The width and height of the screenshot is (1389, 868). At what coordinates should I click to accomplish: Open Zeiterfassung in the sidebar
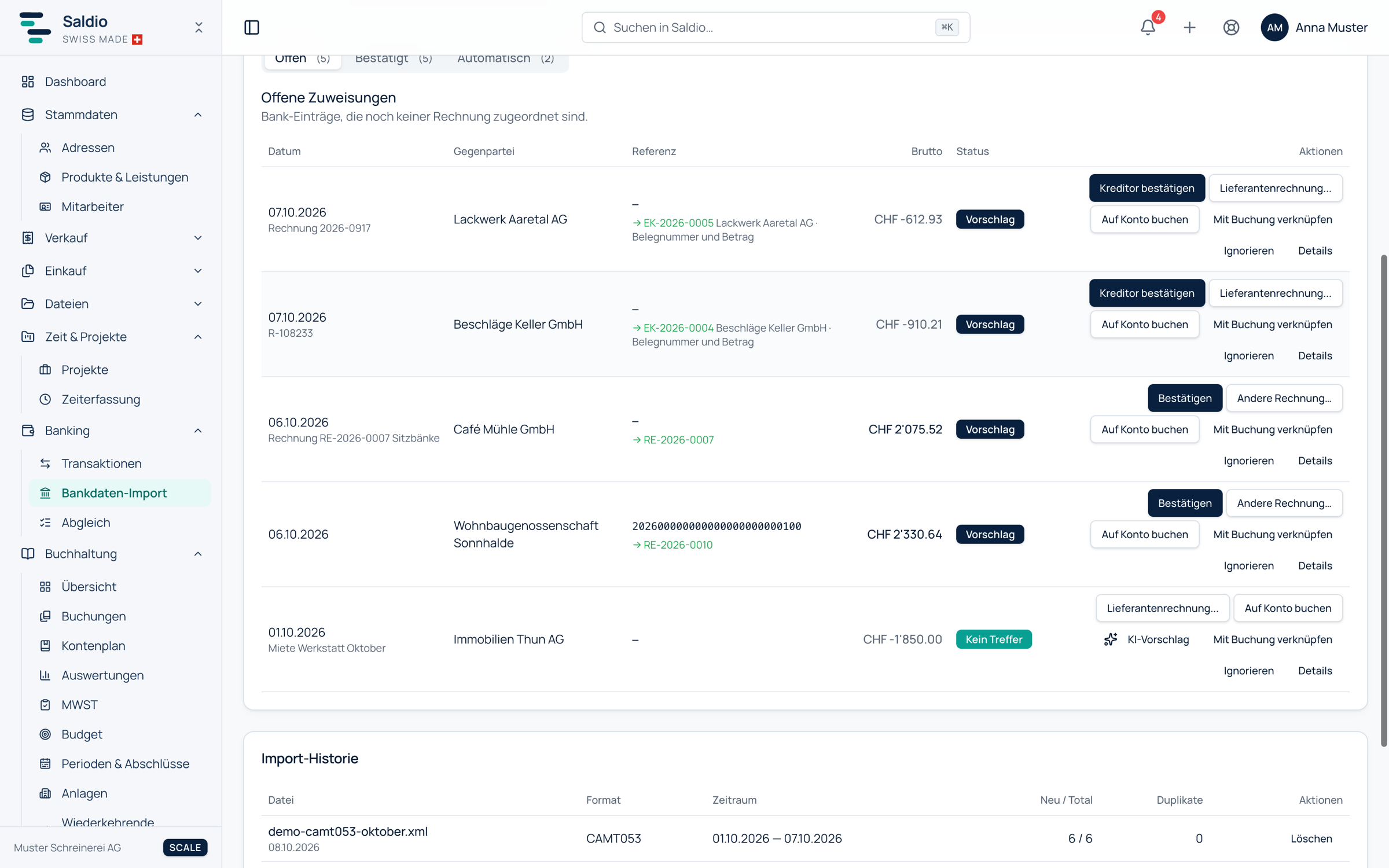coord(119,399)
